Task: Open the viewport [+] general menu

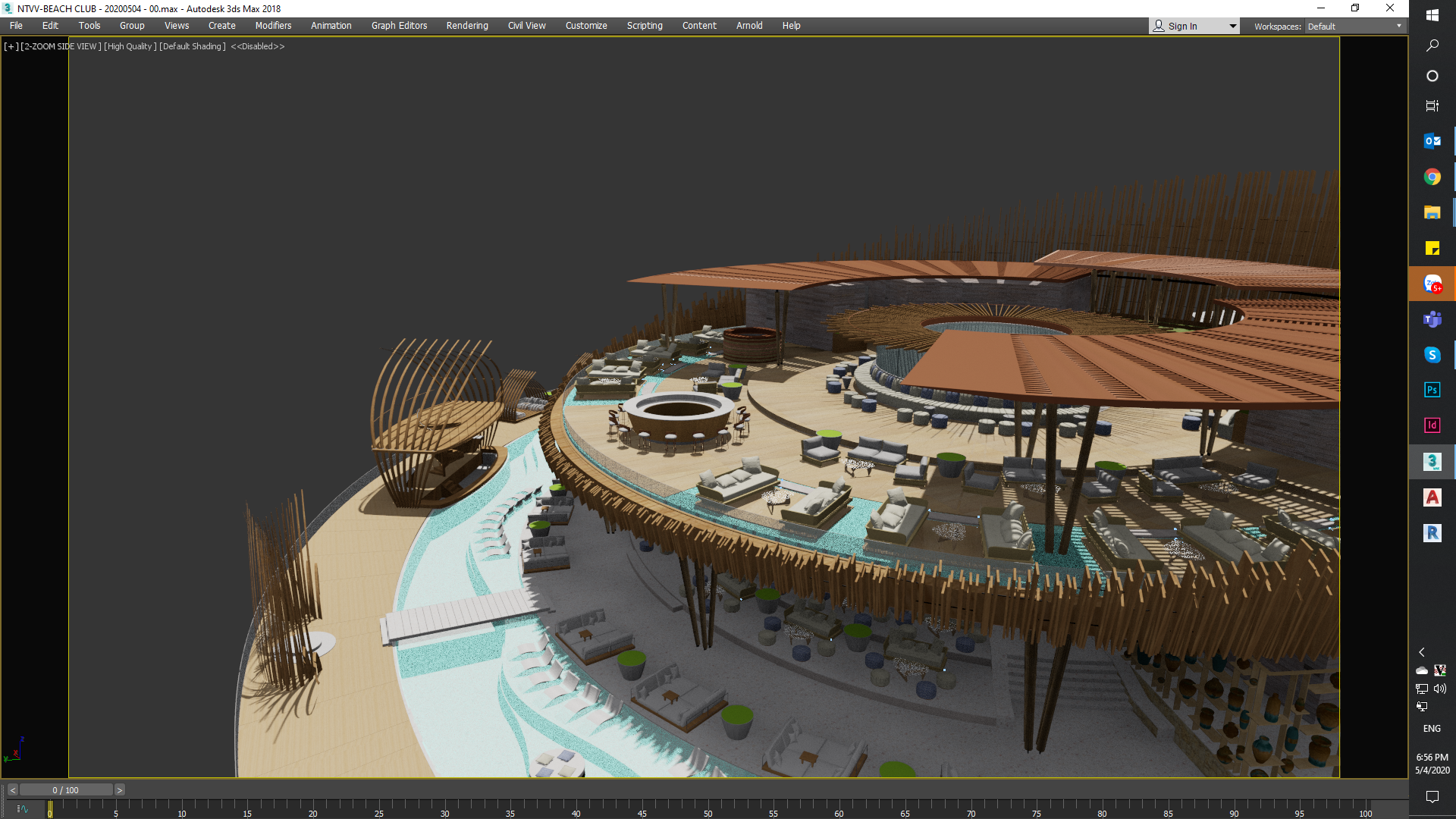Action: 11,46
